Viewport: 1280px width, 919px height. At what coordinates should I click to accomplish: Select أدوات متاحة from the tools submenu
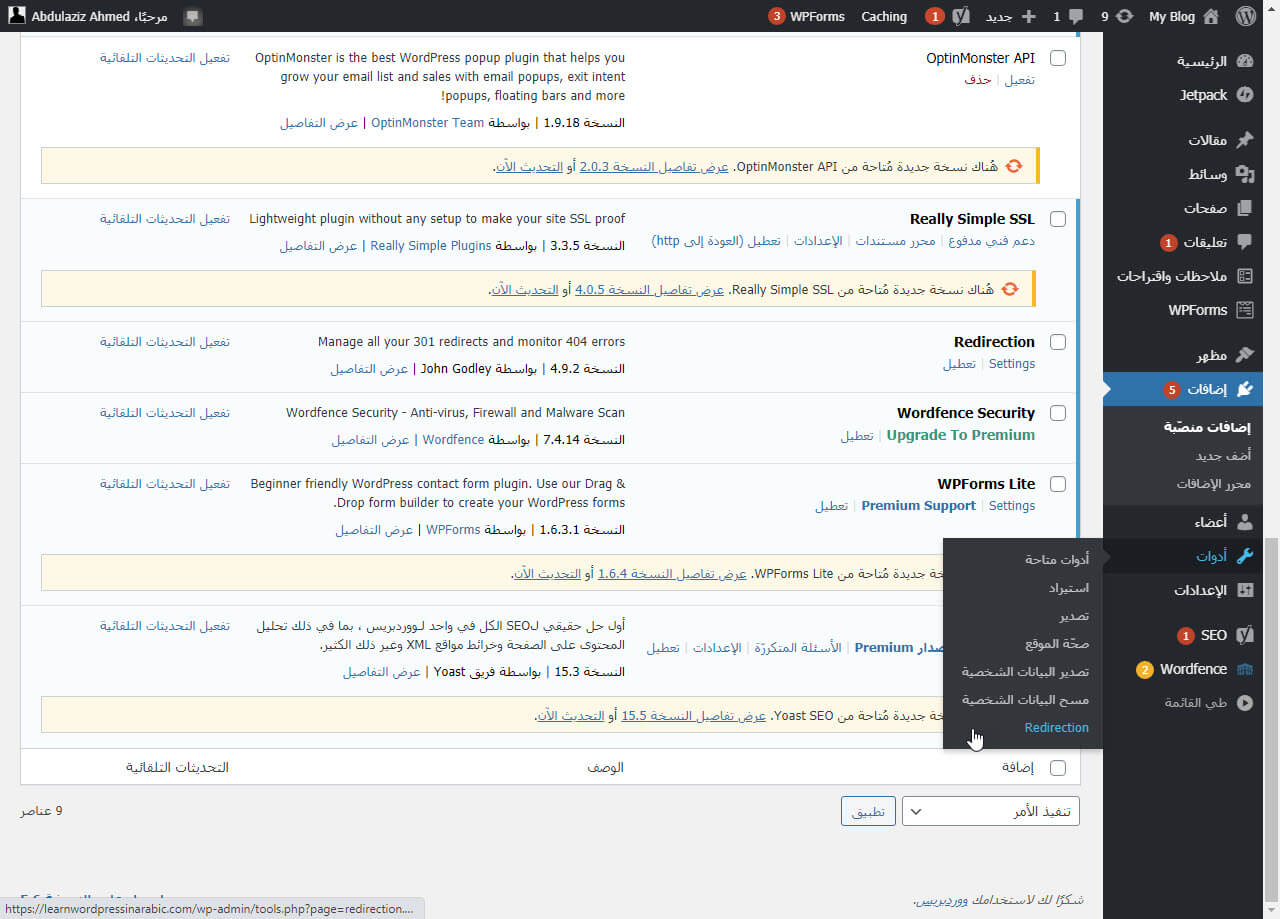[1057, 559]
